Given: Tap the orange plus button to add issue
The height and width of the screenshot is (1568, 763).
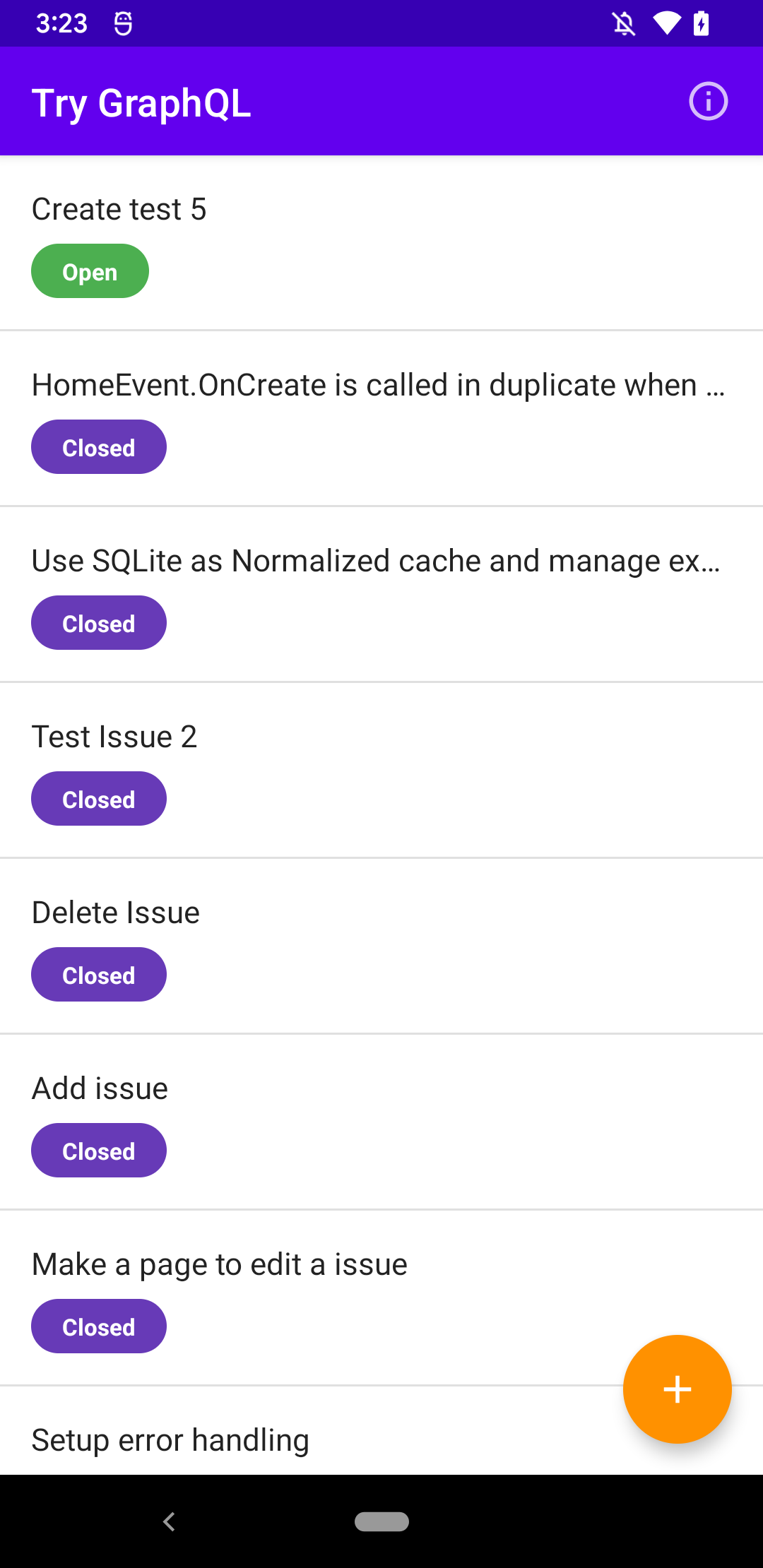Looking at the screenshot, I should [677, 1389].
